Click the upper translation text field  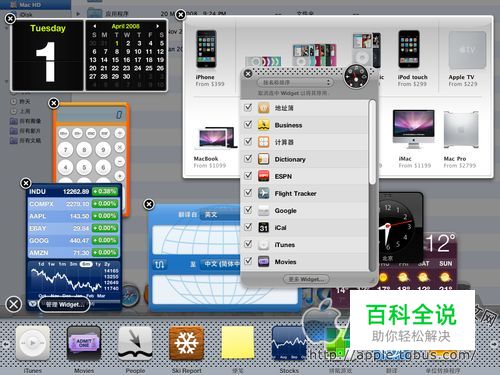(196, 240)
